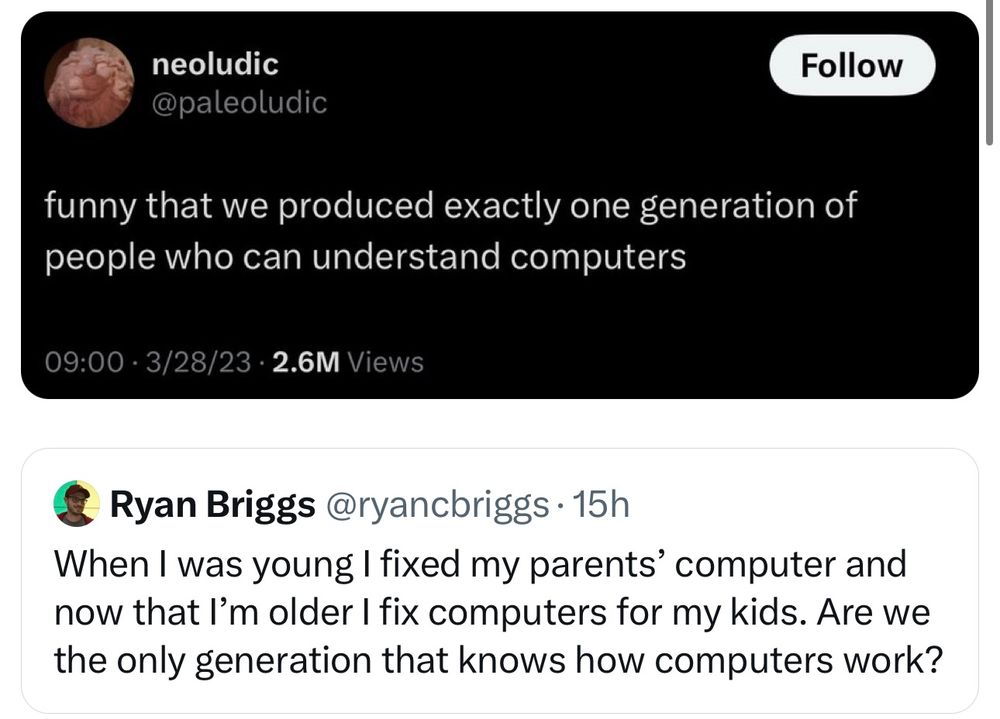Click 'Are we' in Ryan Briggs' tweet

pos(876,612)
